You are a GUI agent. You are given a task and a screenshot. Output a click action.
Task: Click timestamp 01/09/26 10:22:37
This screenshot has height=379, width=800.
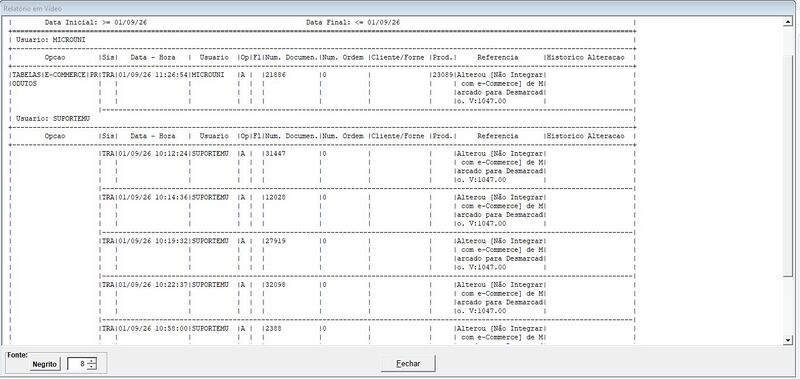tap(154, 285)
